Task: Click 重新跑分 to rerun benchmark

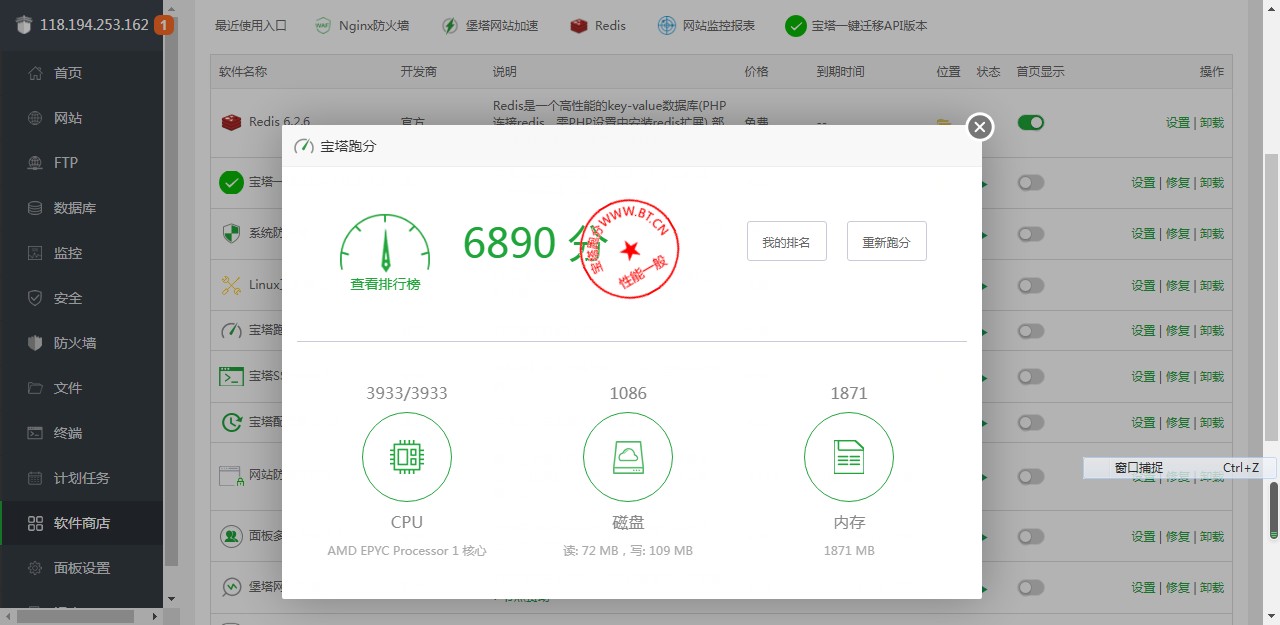Action: point(887,241)
